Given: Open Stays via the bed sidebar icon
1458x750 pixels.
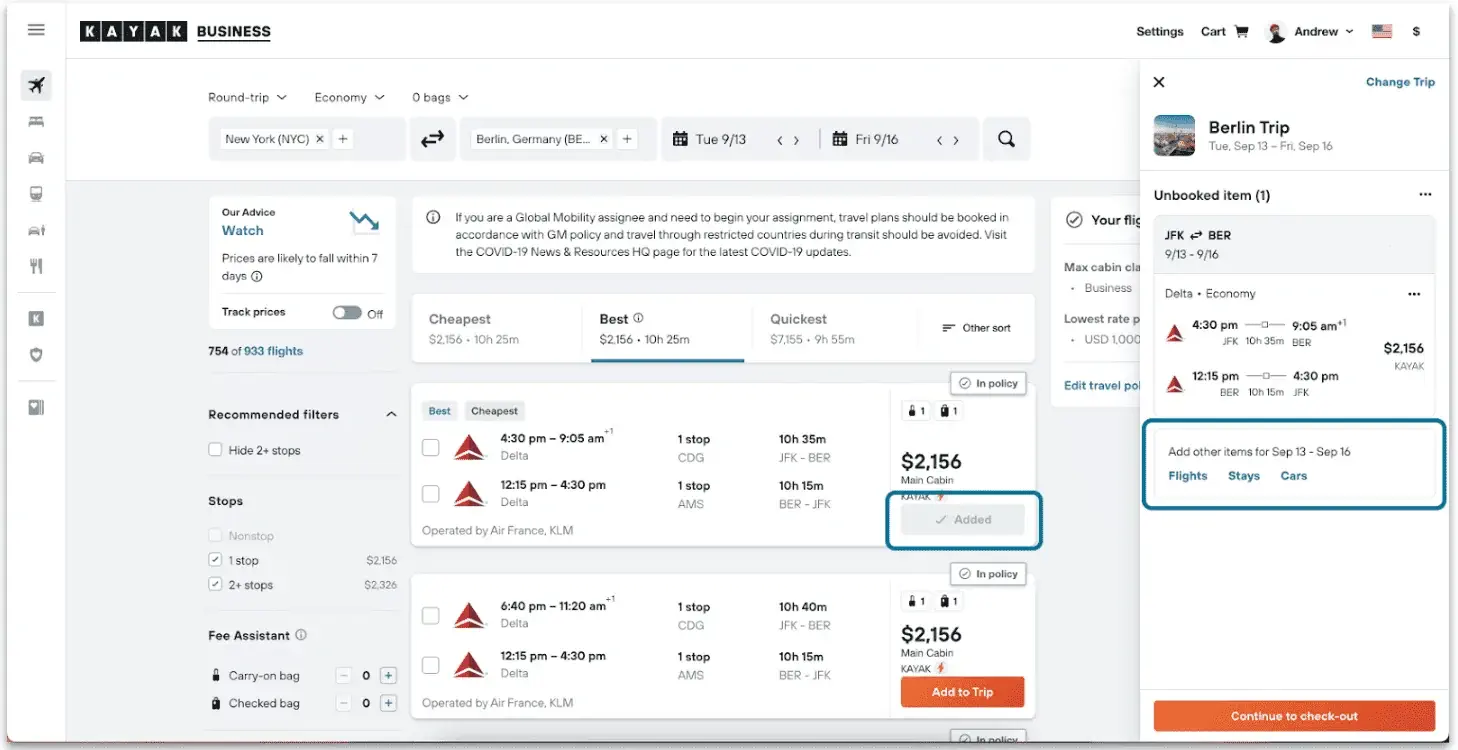Looking at the screenshot, I should (x=36, y=122).
